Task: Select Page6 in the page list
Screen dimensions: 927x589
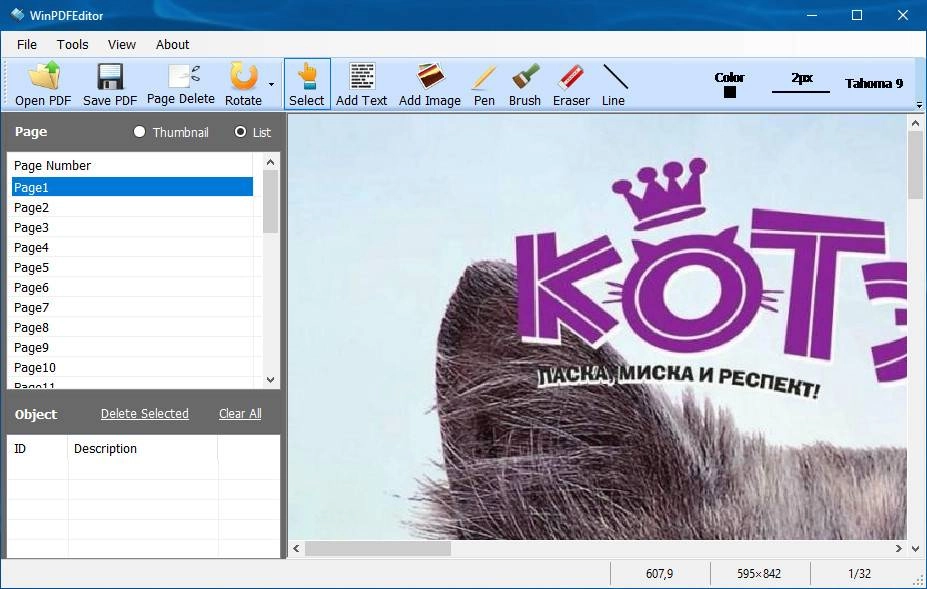Action: 132,288
